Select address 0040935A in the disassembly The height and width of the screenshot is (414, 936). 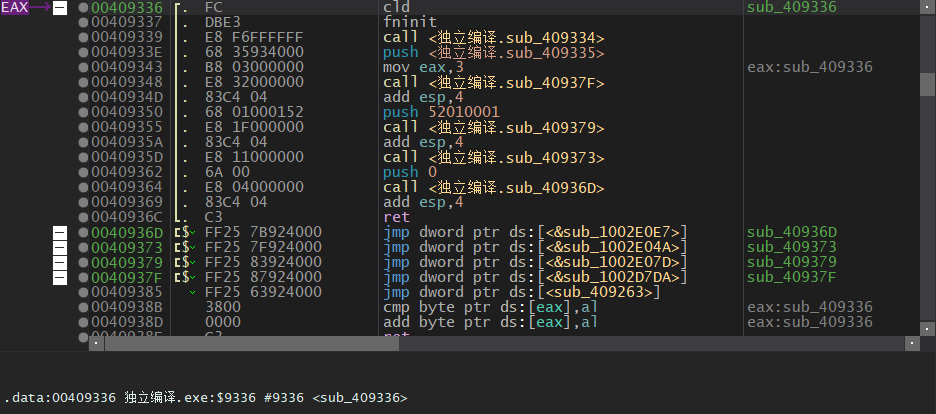pyautogui.click(x=127, y=143)
